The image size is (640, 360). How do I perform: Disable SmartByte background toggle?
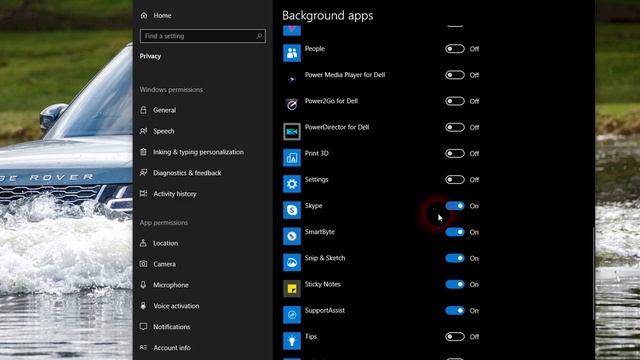pyautogui.click(x=455, y=232)
